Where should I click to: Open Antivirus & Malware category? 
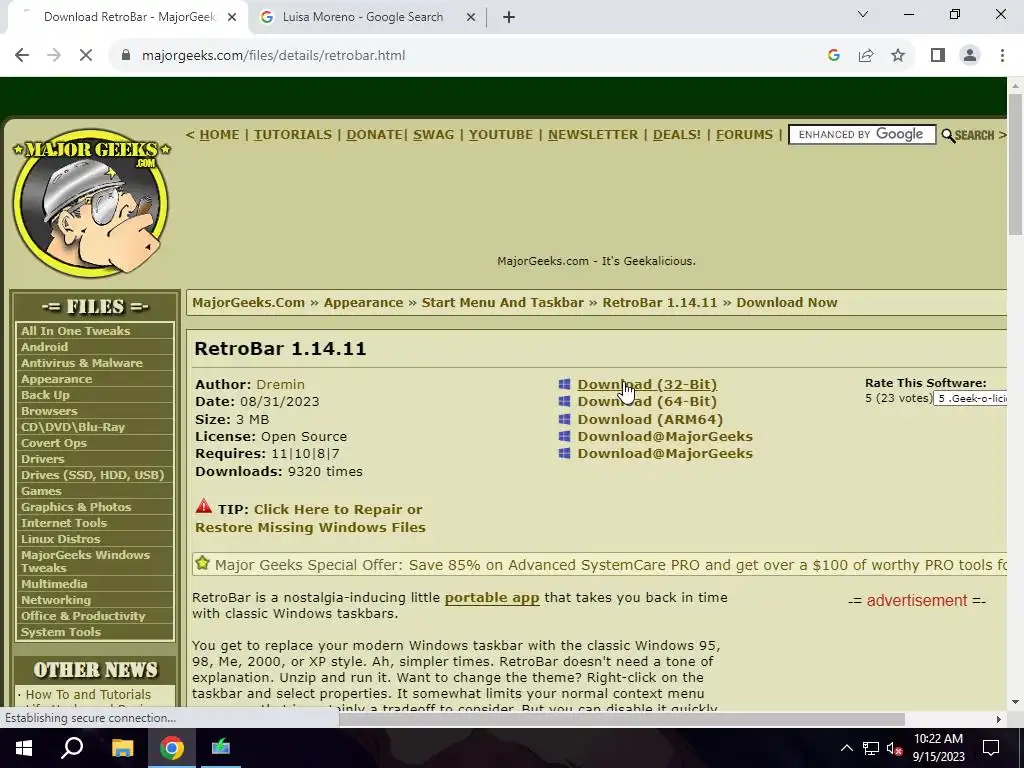pyautogui.click(x=82, y=363)
